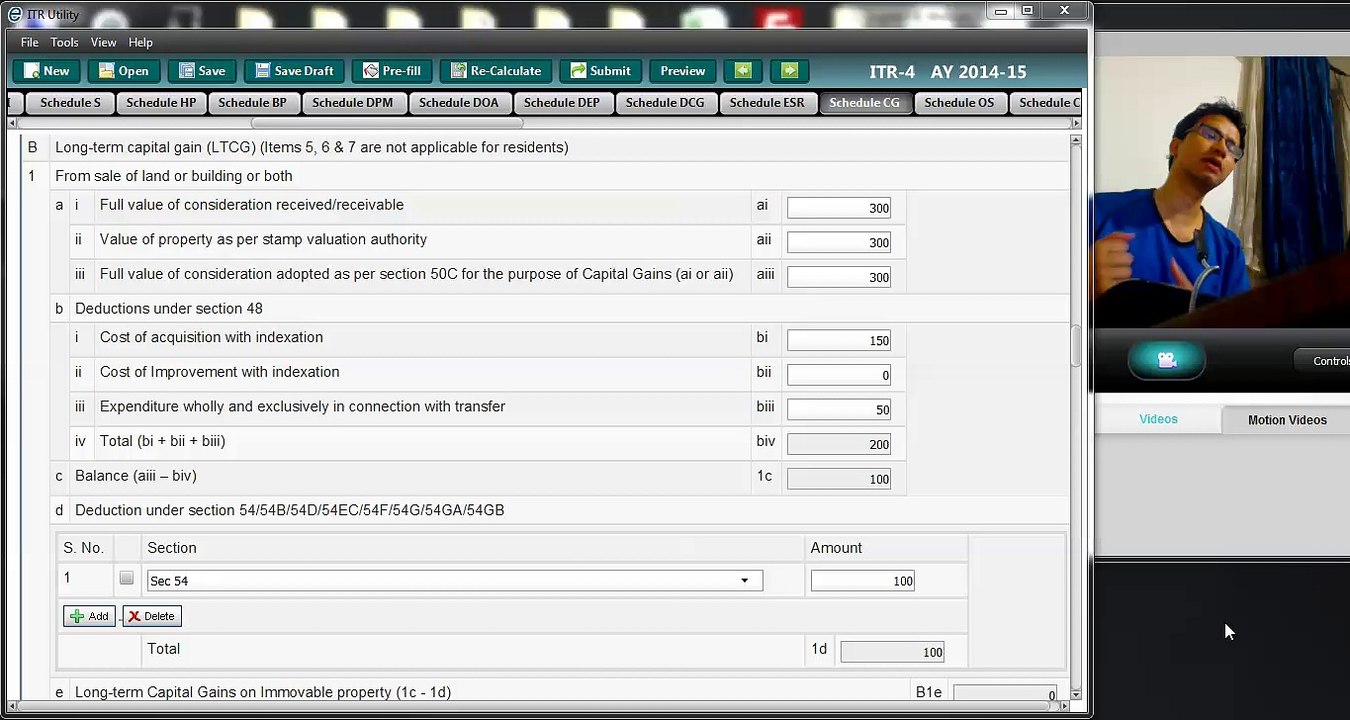Click the vertical scrollbar thumb of form

pyautogui.click(x=1076, y=346)
